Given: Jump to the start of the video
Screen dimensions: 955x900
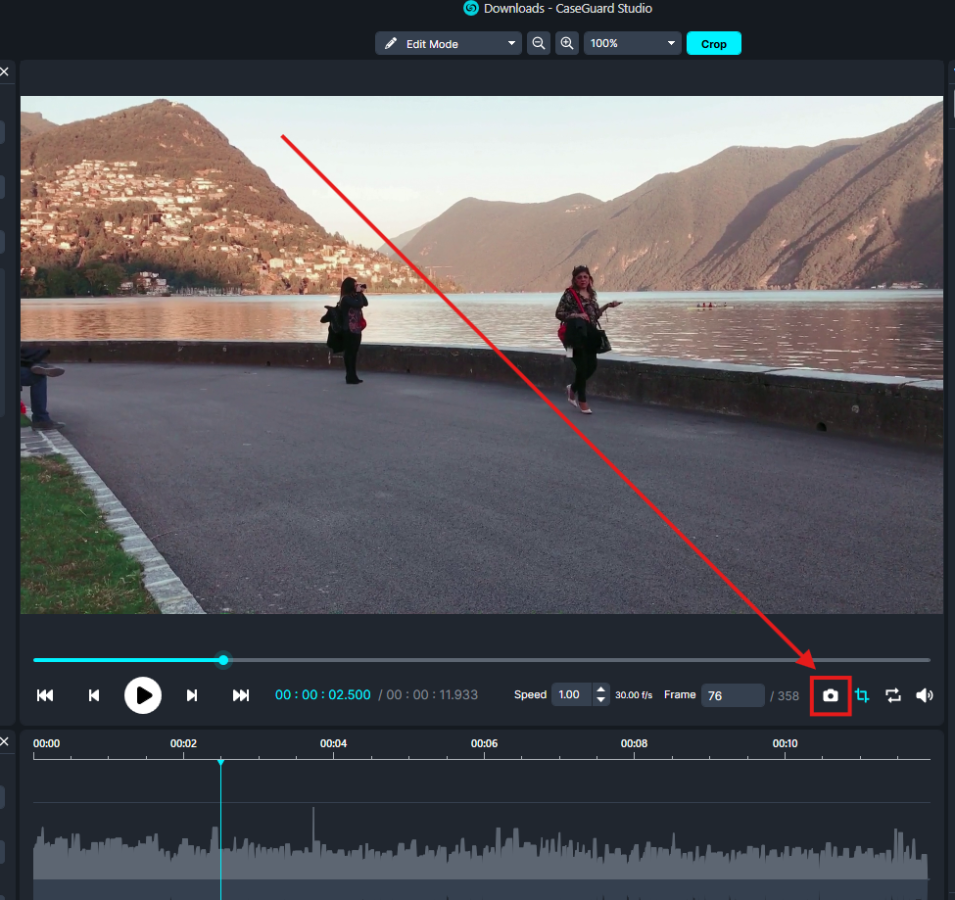Looking at the screenshot, I should coord(45,696).
